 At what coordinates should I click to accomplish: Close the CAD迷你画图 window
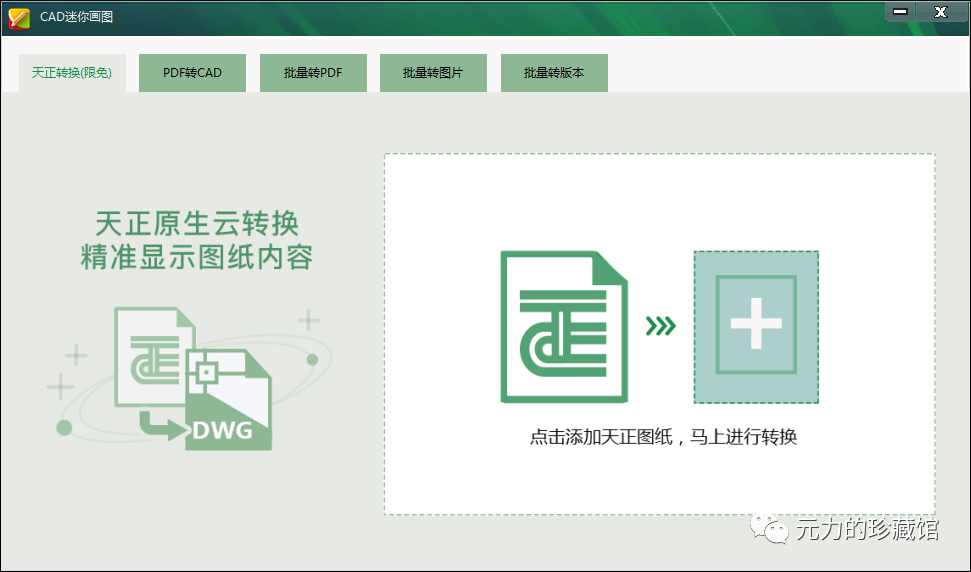point(941,12)
